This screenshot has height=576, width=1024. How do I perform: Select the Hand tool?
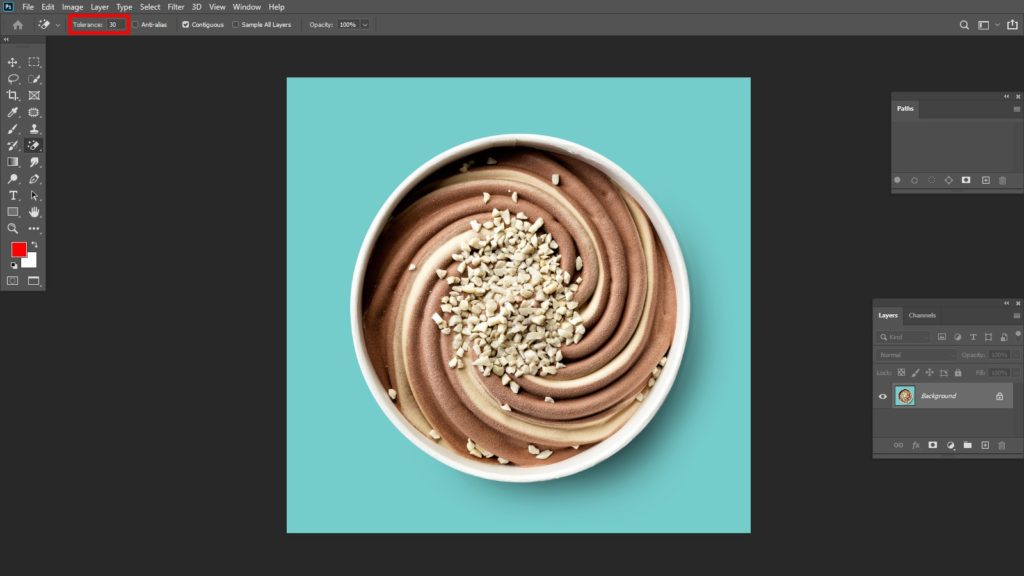click(x=34, y=212)
